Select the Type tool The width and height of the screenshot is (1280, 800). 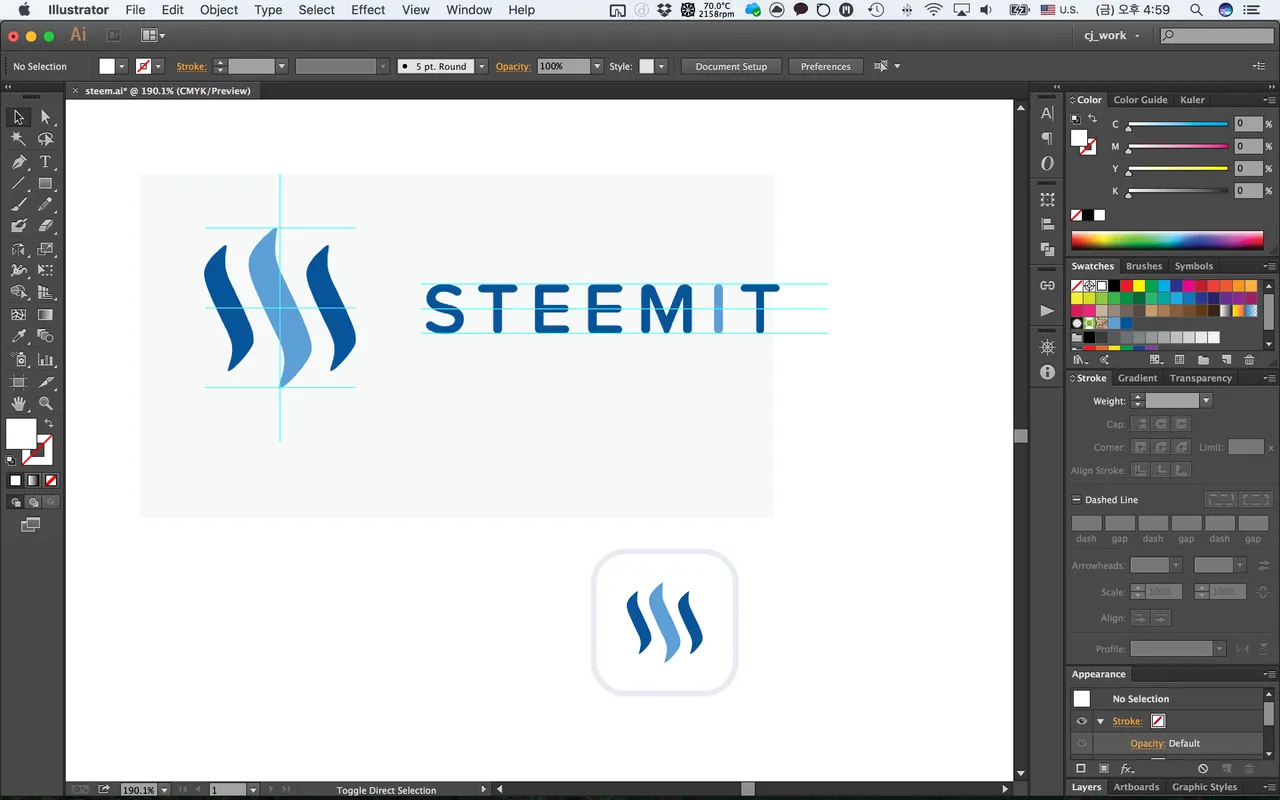tap(45, 162)
